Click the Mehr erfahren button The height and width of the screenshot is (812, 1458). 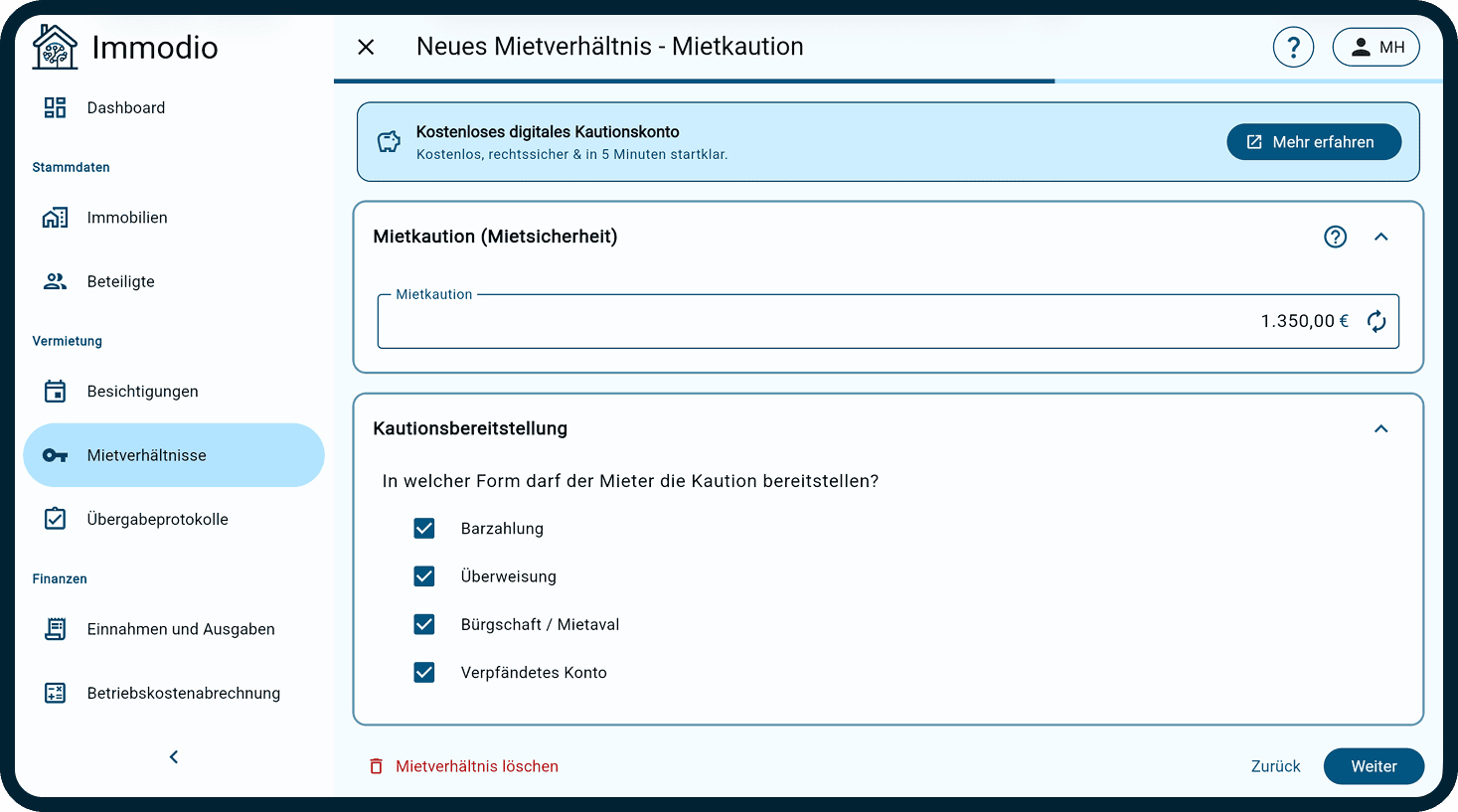1314,142
